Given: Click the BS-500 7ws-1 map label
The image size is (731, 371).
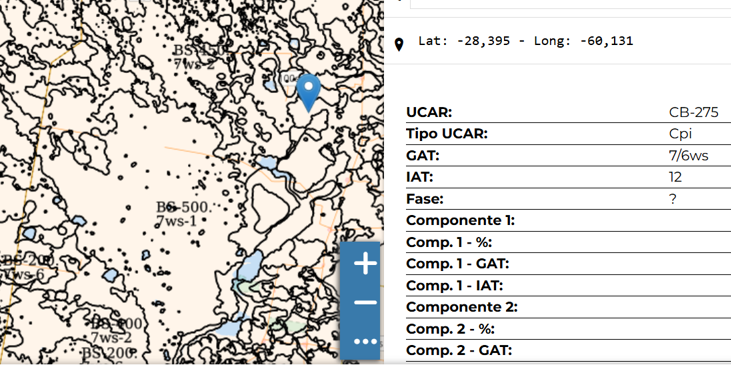Looking at the screenshot, I should click(x=183, y=214).
